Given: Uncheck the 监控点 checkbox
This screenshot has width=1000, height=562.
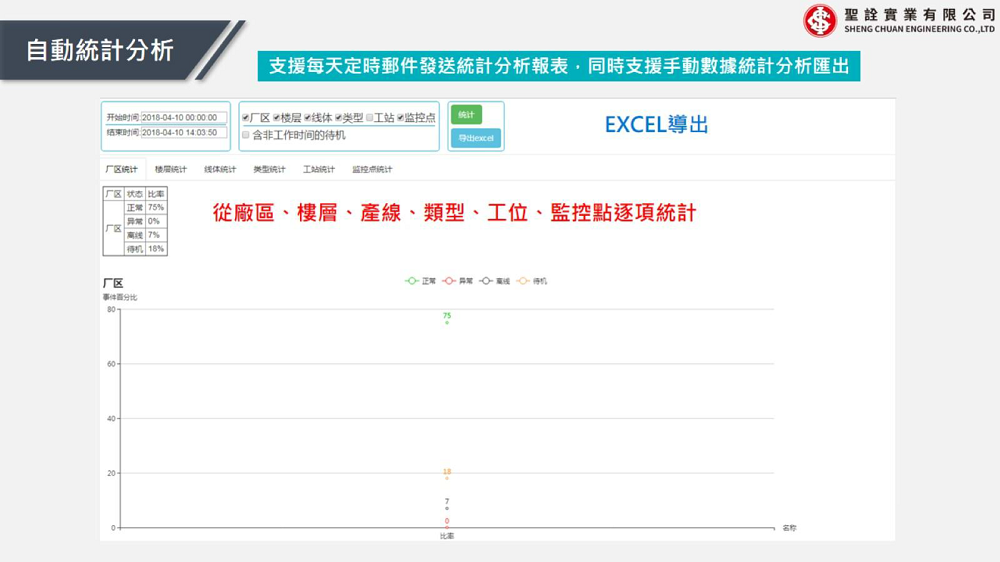Looking at the screenshot, I should coord(400,118).
